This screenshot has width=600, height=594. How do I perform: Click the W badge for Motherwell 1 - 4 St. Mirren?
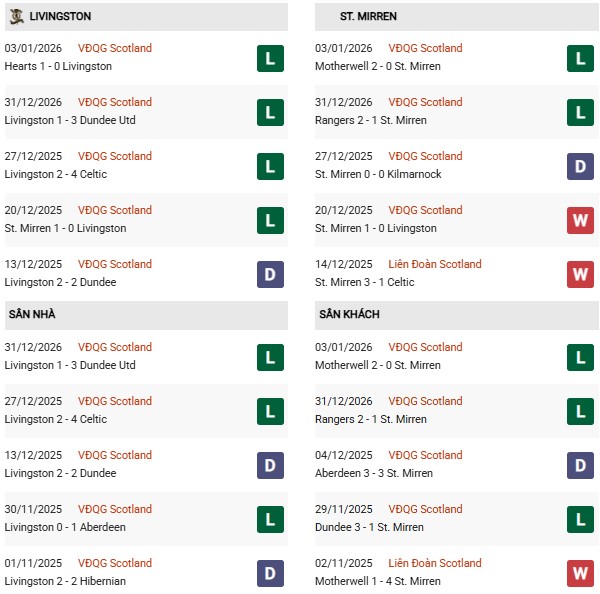pos(580,573)
